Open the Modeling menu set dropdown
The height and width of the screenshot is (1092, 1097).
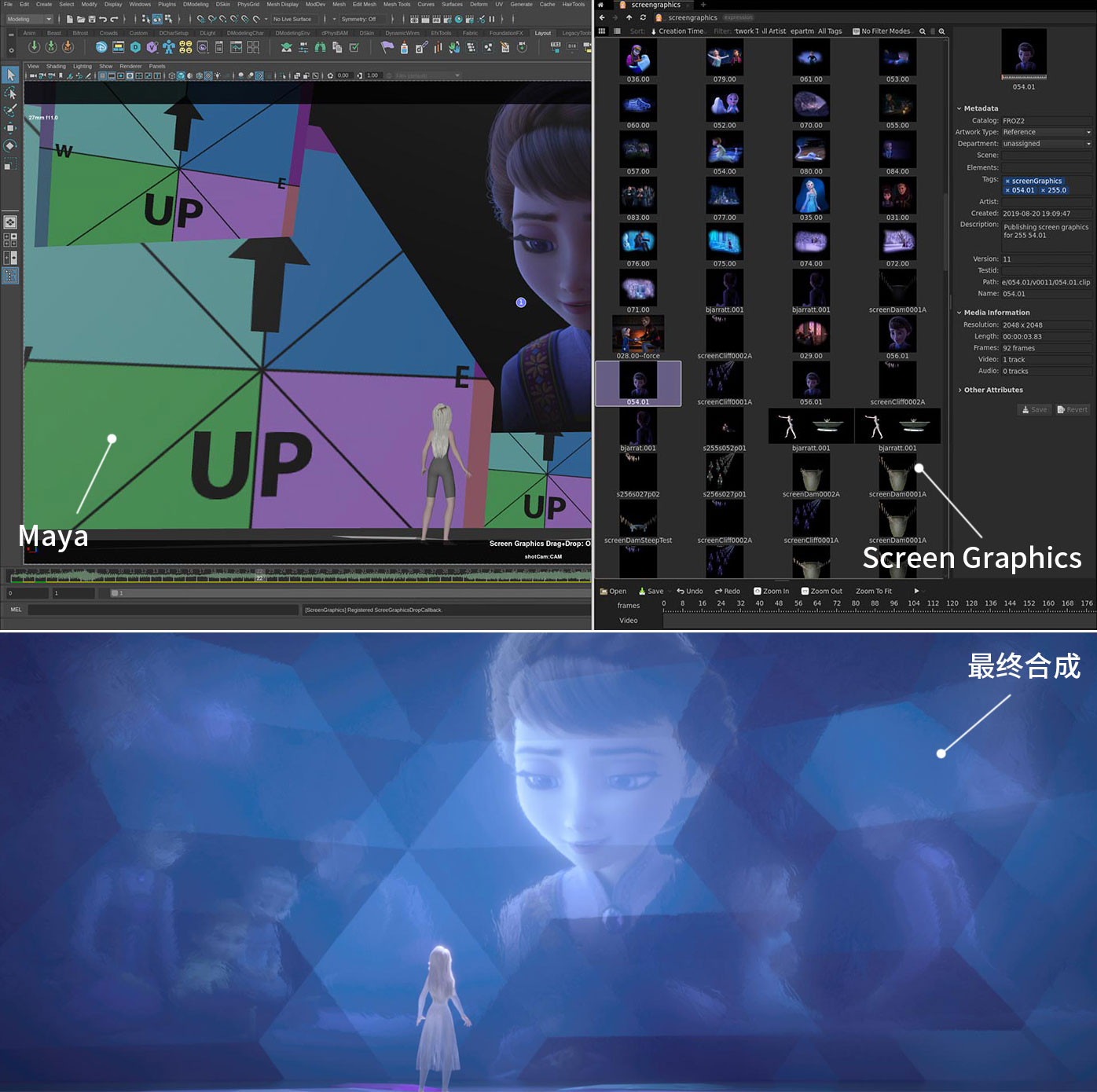pyautogui.click(x=30, y=19)
